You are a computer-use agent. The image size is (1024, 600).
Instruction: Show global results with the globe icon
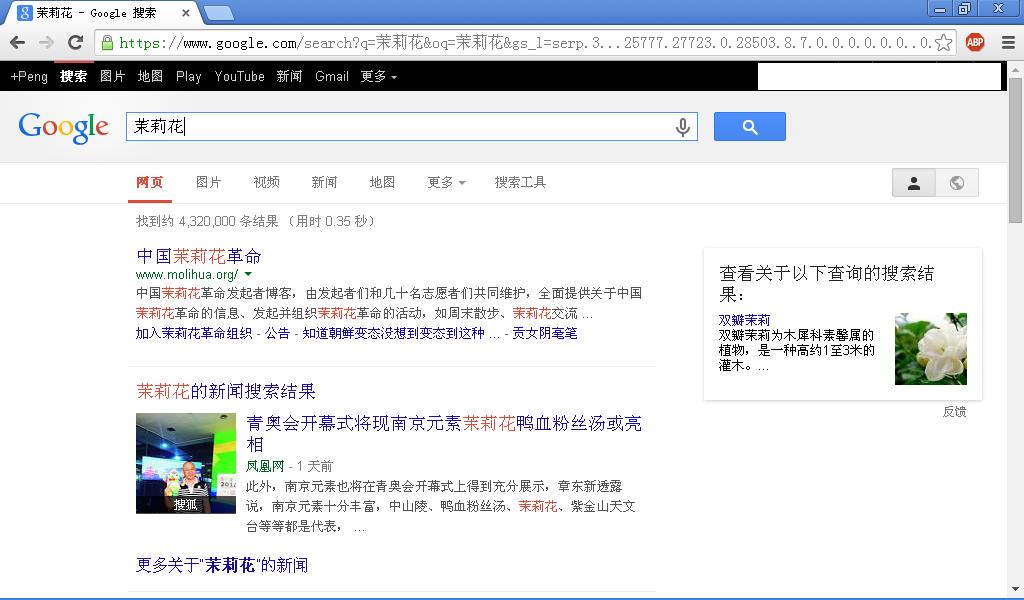[x=957, y=183]
